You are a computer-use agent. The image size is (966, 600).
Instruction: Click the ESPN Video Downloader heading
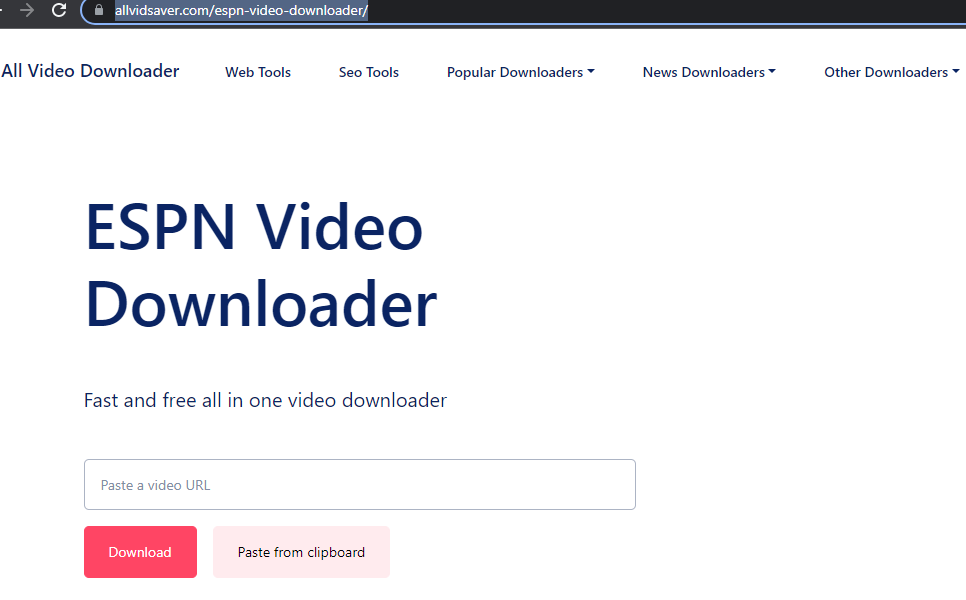pyautogui.click(x=261, y=266)
